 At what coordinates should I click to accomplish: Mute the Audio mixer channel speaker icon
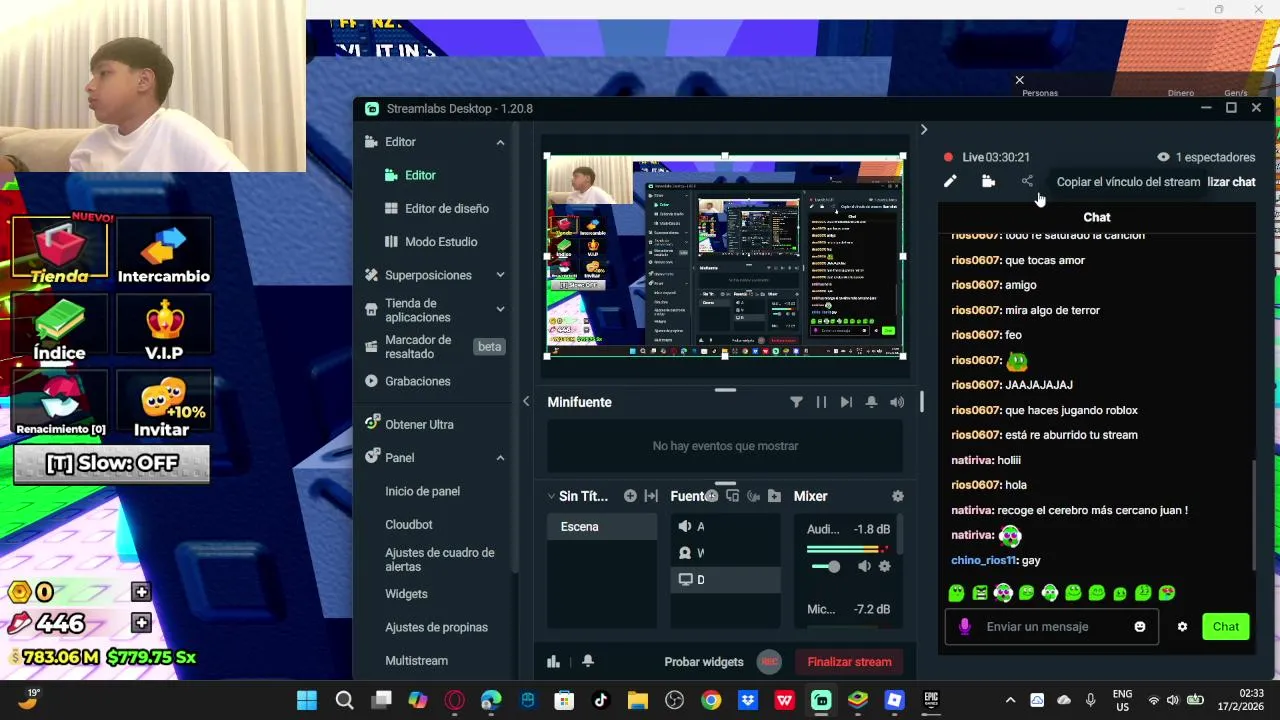[864, 566]
